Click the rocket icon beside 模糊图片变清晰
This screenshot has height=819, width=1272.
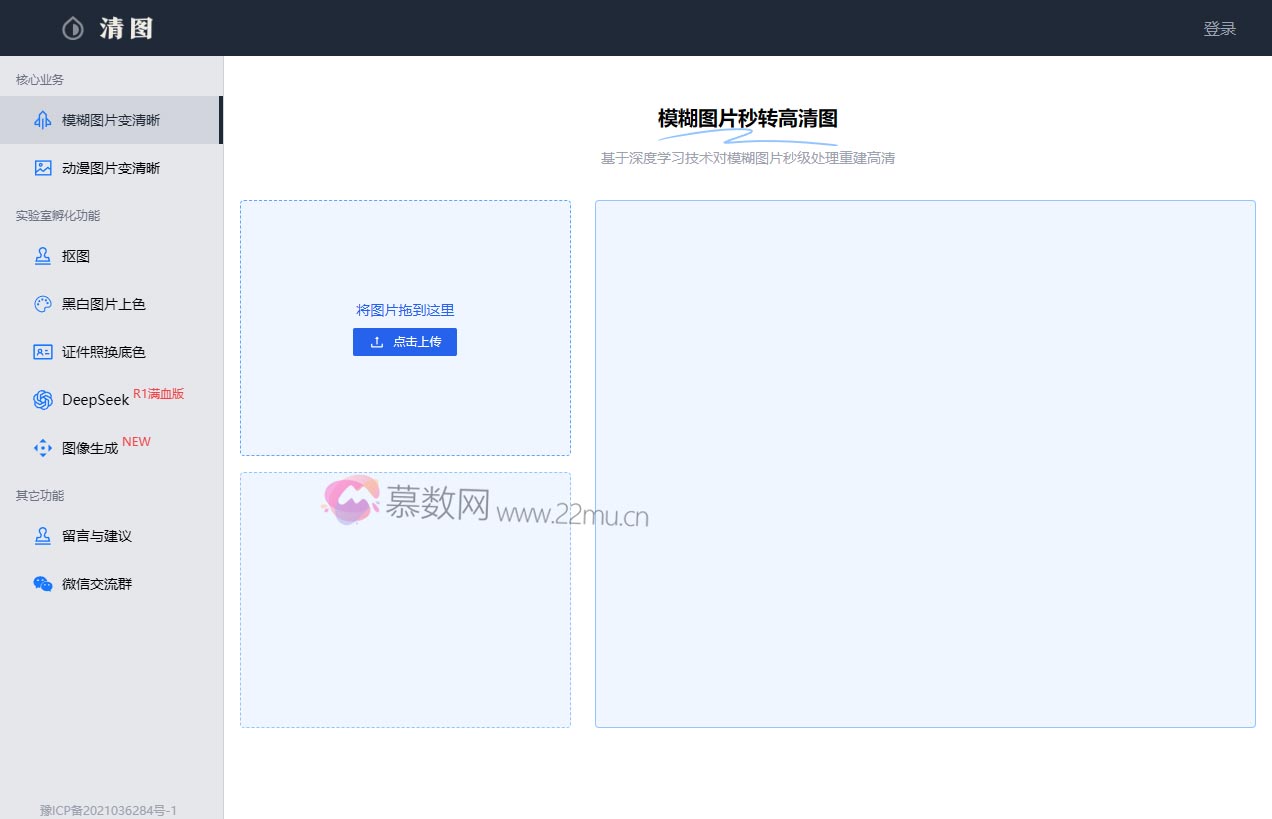tap(43, 120)
